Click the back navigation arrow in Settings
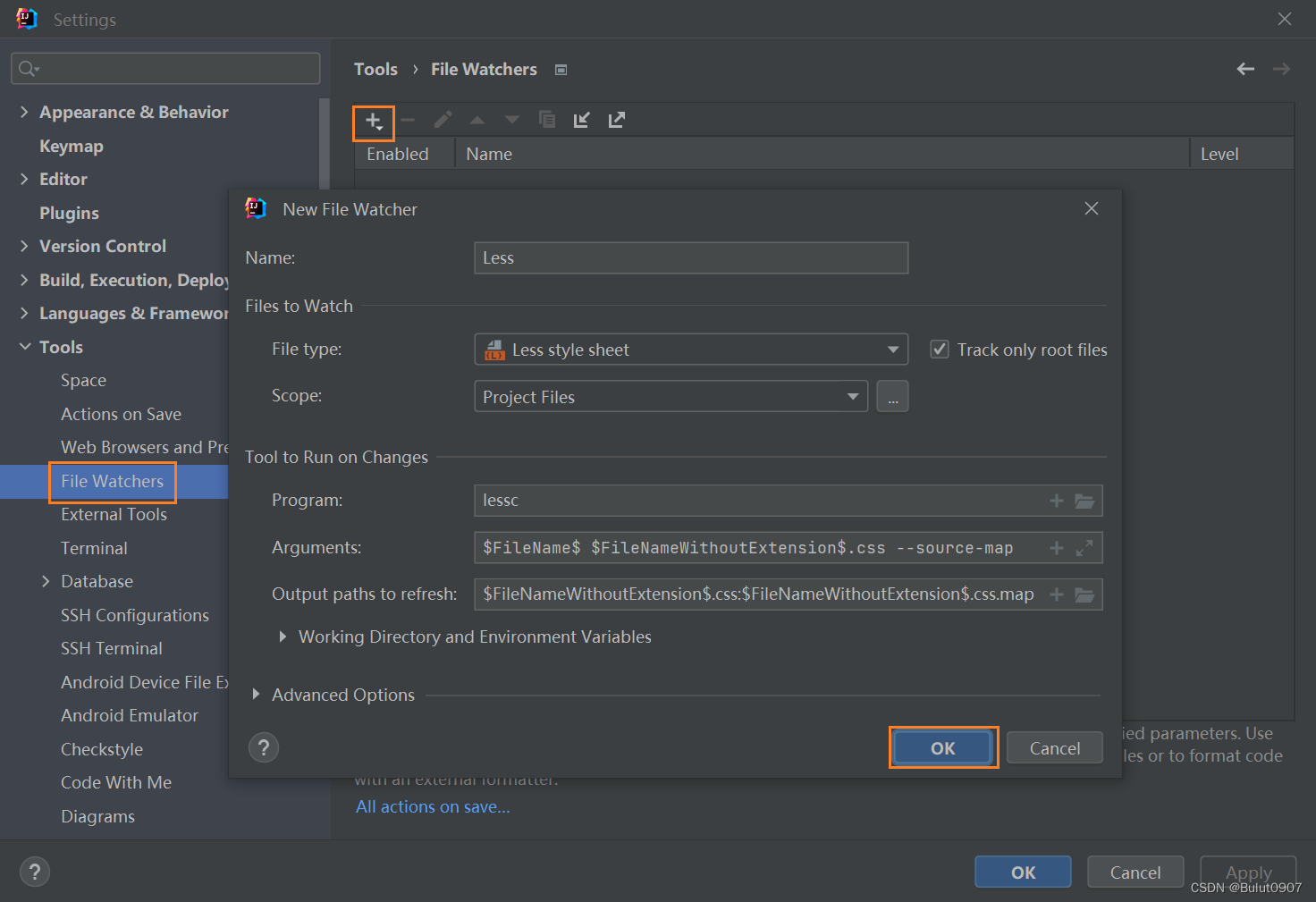1316x902 pixels. (x=1245, y=69)
